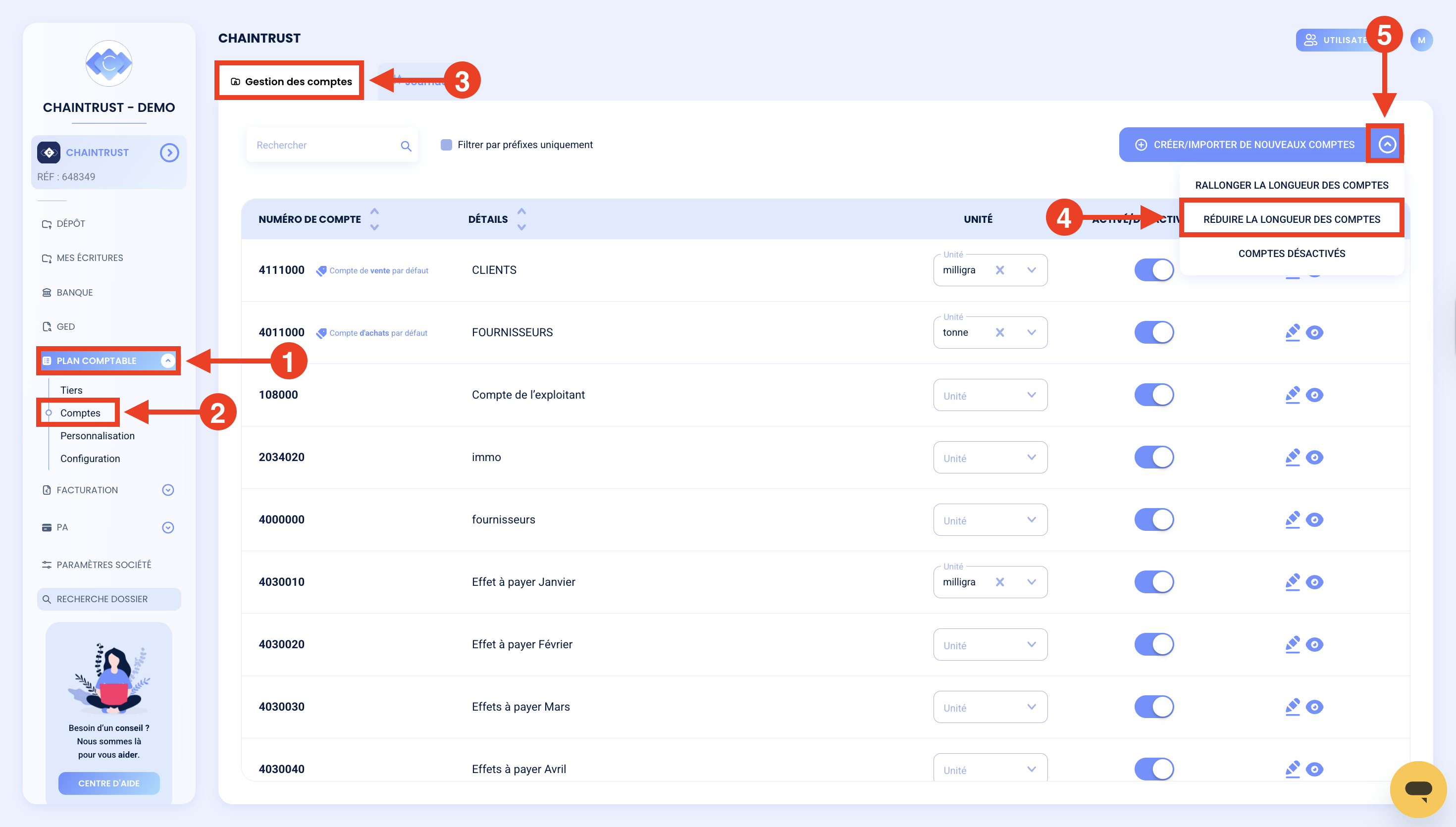The image size is (1456, 827).
Task: Click the Recherche Dossier field
Action: coord(109,599)
